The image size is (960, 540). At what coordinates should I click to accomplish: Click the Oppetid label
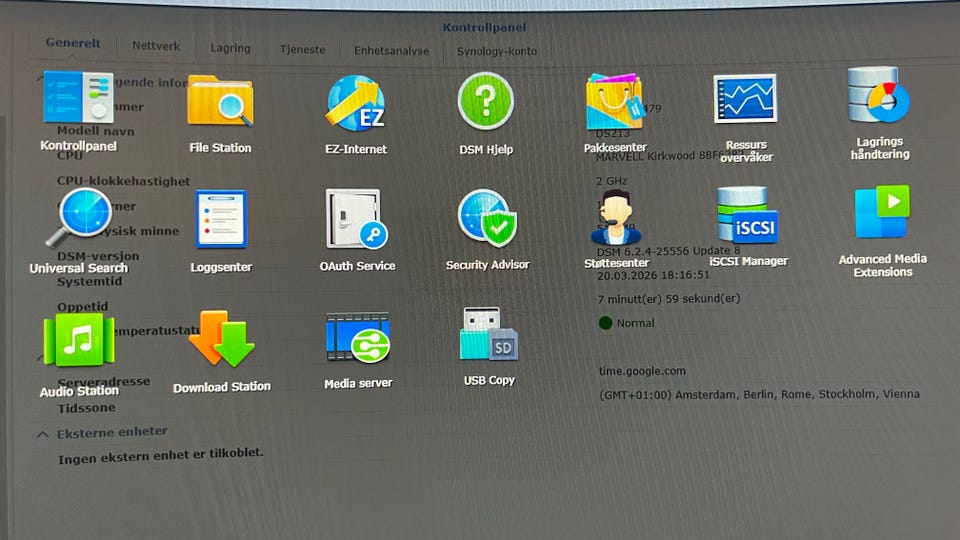[x=83, y=307]
